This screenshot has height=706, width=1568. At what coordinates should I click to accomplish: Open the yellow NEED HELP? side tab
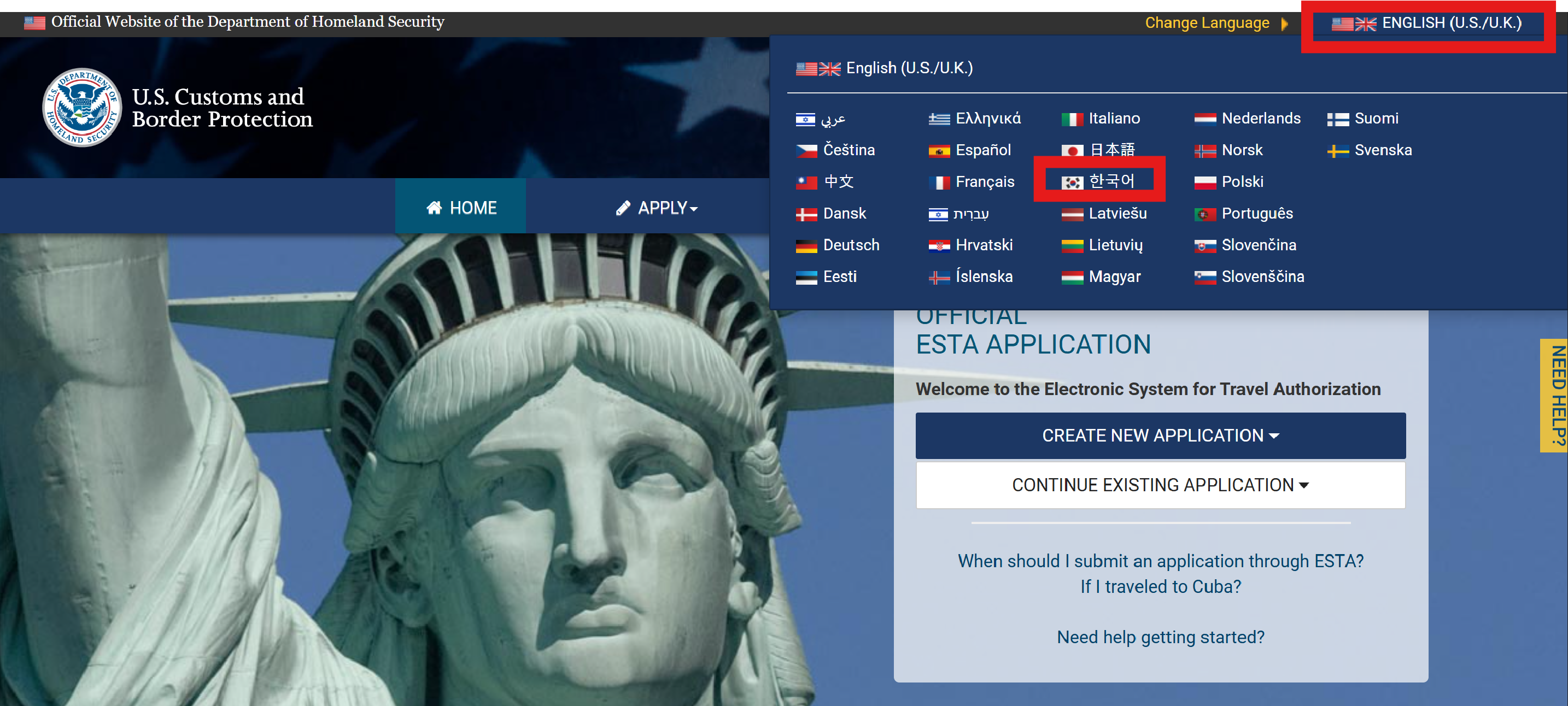click(x=1556, y=395)
